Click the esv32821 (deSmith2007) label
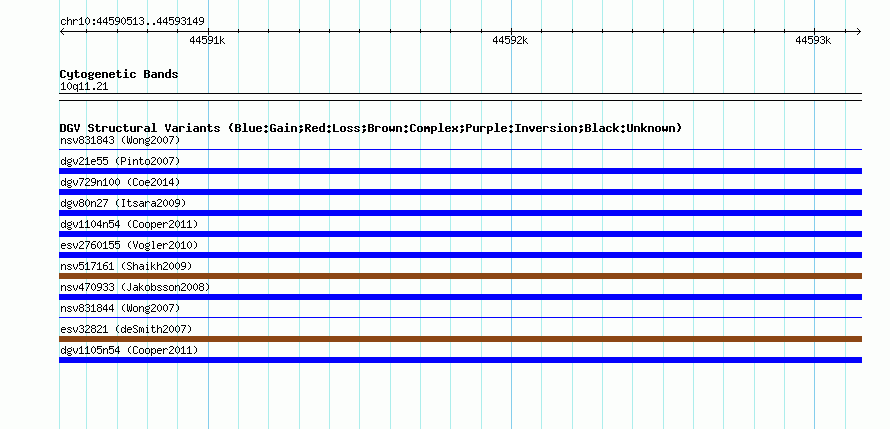The width and height of the screenshot is (890, 429). click(x=126, y=329)
